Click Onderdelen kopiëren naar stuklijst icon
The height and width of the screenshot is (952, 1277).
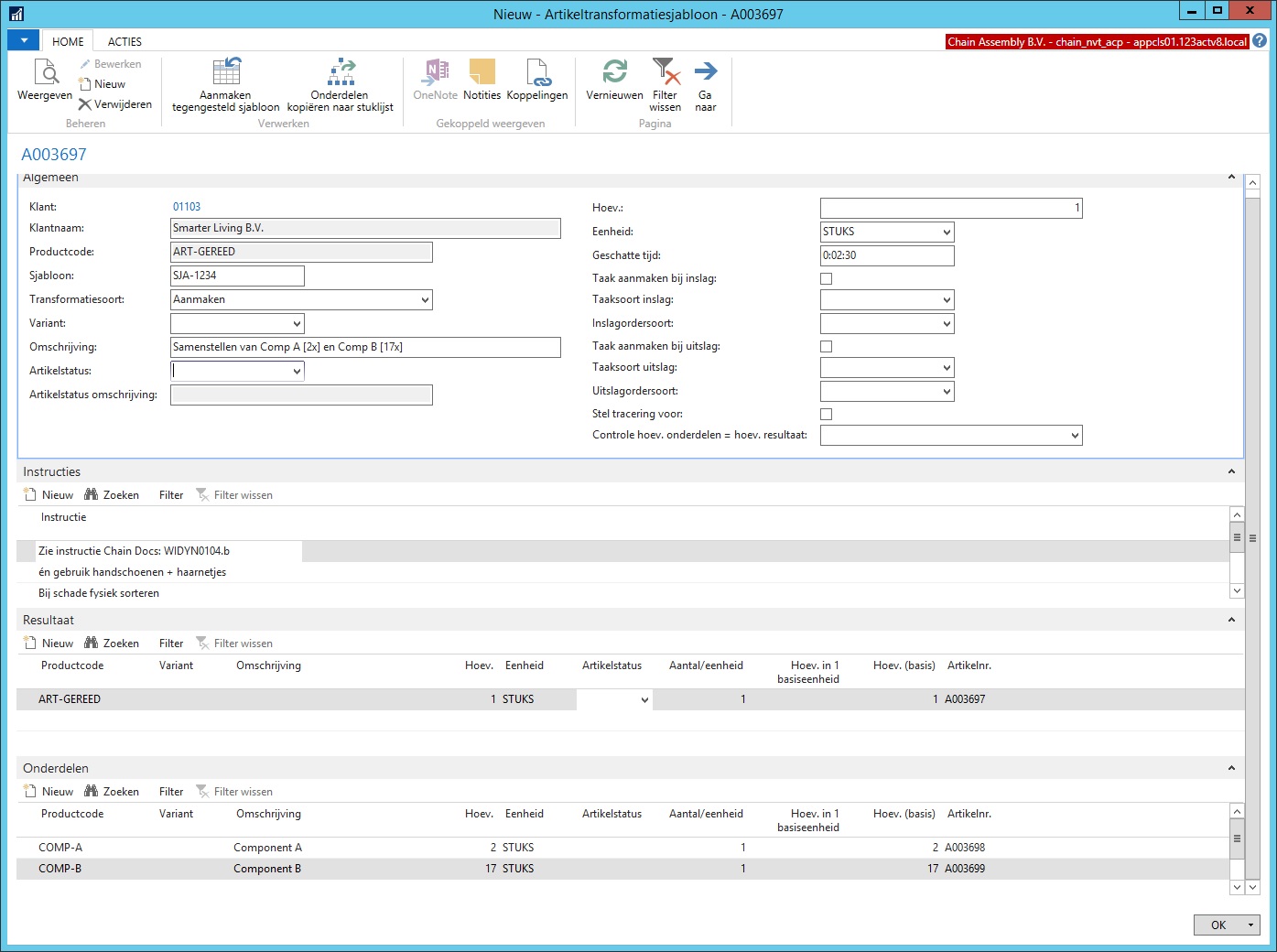[x=341, y=71]
